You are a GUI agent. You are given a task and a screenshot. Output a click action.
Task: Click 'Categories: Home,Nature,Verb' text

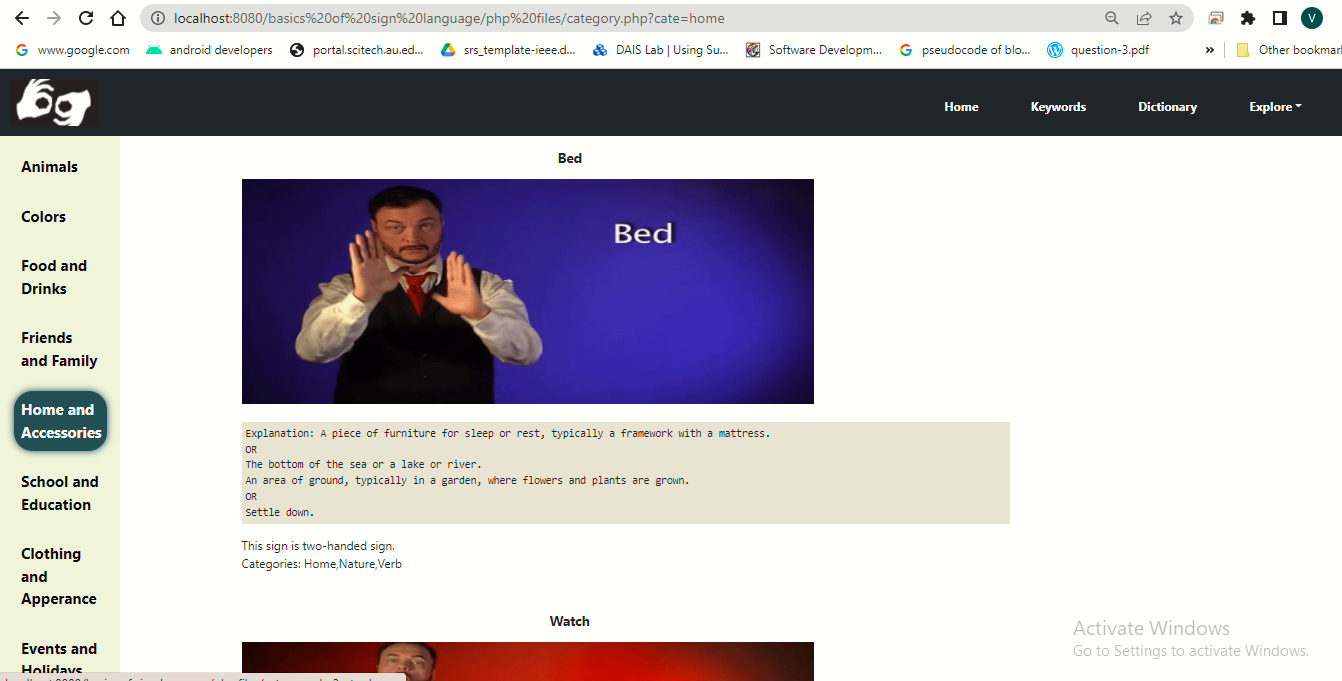[322, 564]
